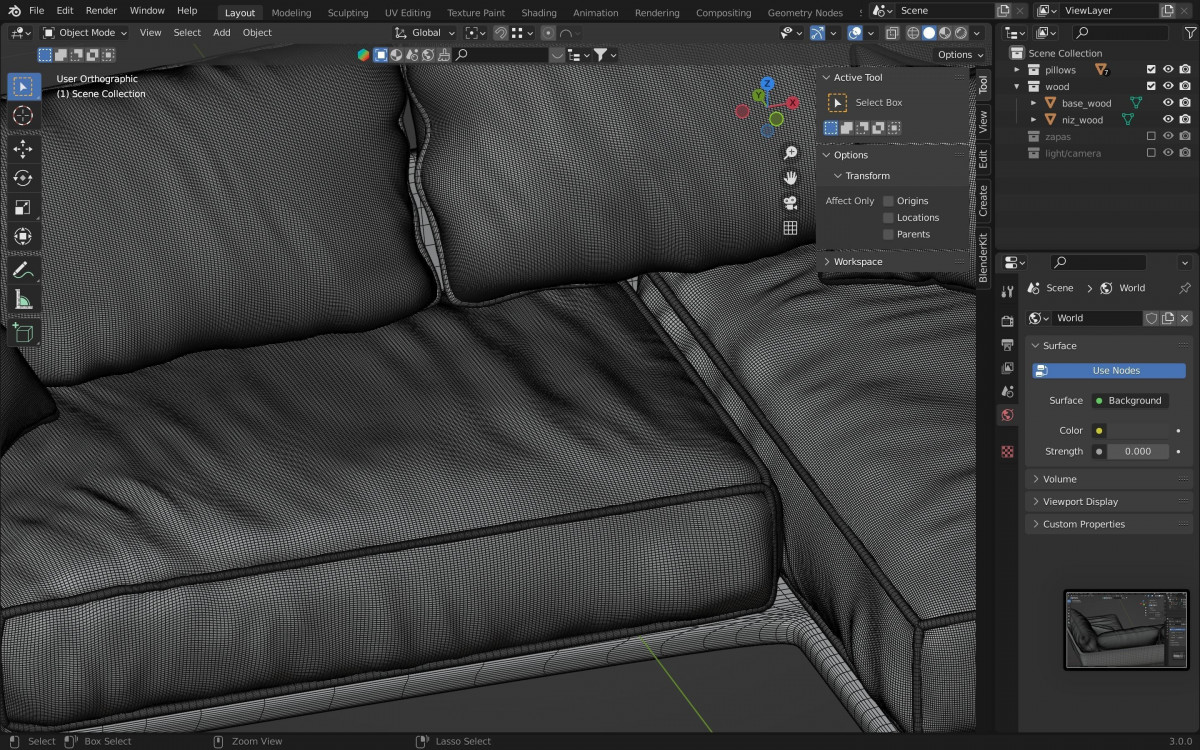This screenshot has height=750, width=1200.
Task: Enable the Origins checkbox
Action: point(888,201)
